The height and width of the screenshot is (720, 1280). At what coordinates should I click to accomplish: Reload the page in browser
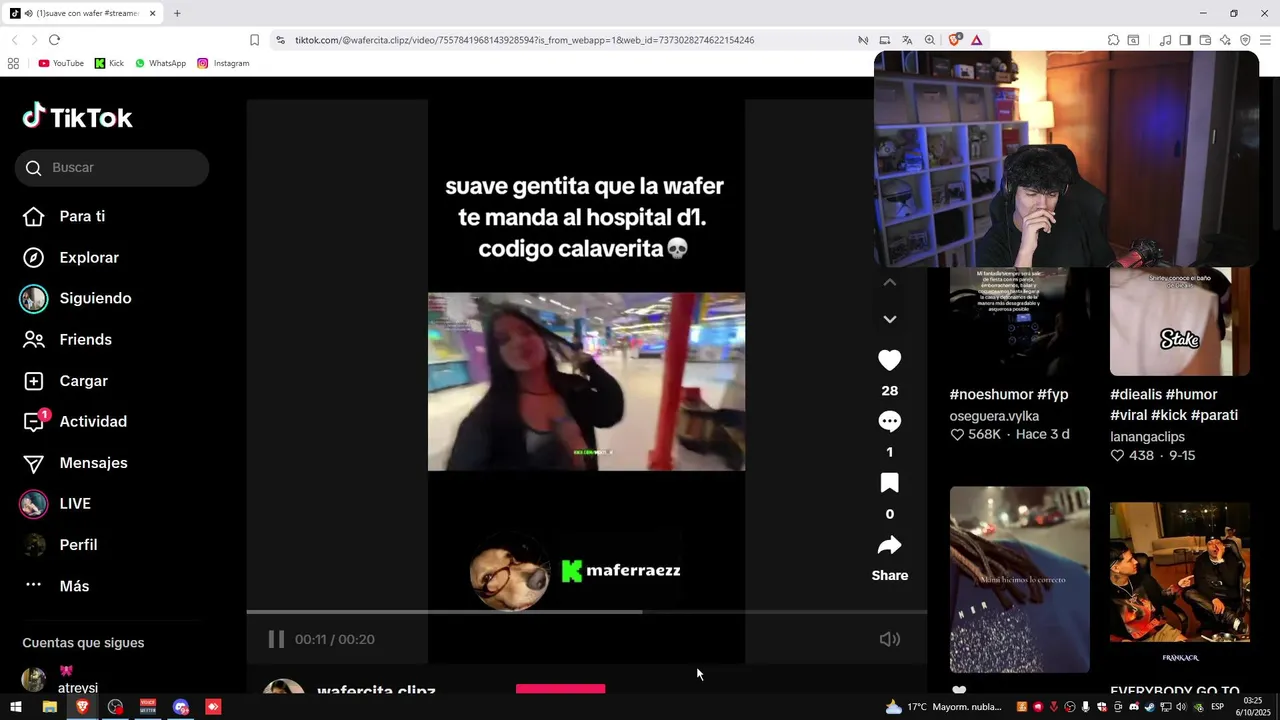54,40
